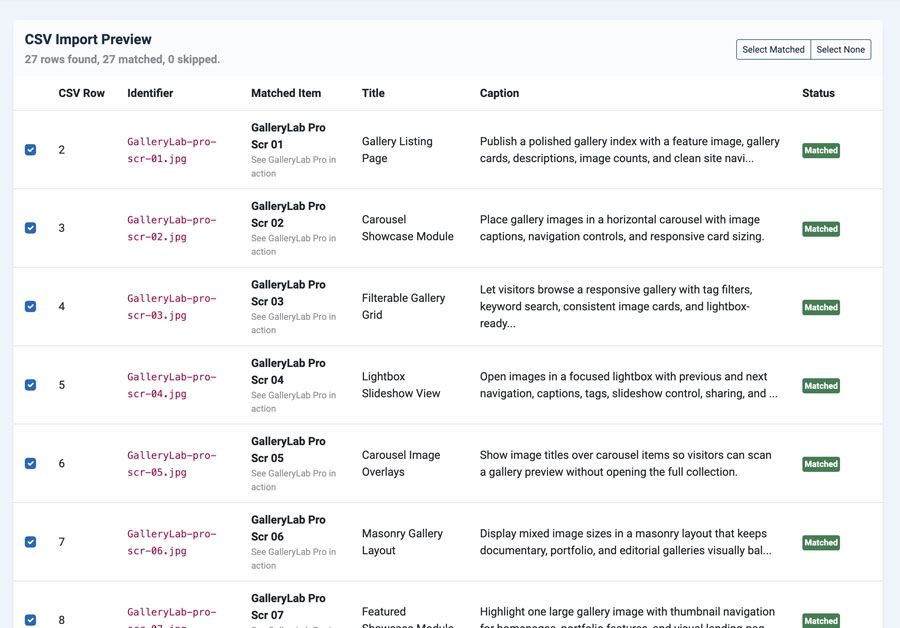
Task: Deselect the checkbox for CSV row 7
Action: click(x=30, y=542)
